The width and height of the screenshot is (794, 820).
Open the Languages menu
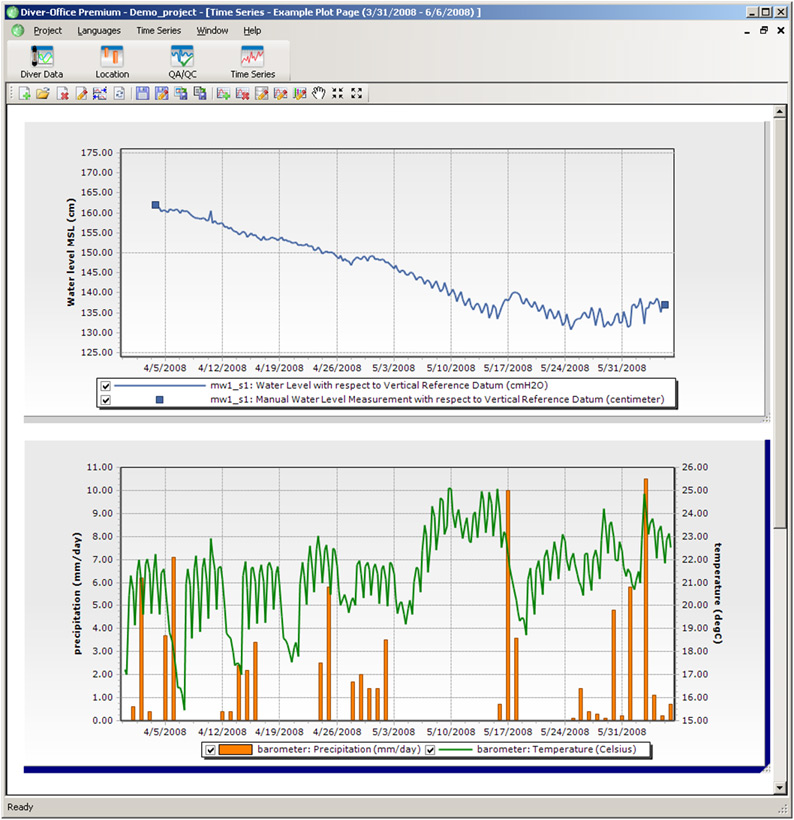(x=99, y=31)
